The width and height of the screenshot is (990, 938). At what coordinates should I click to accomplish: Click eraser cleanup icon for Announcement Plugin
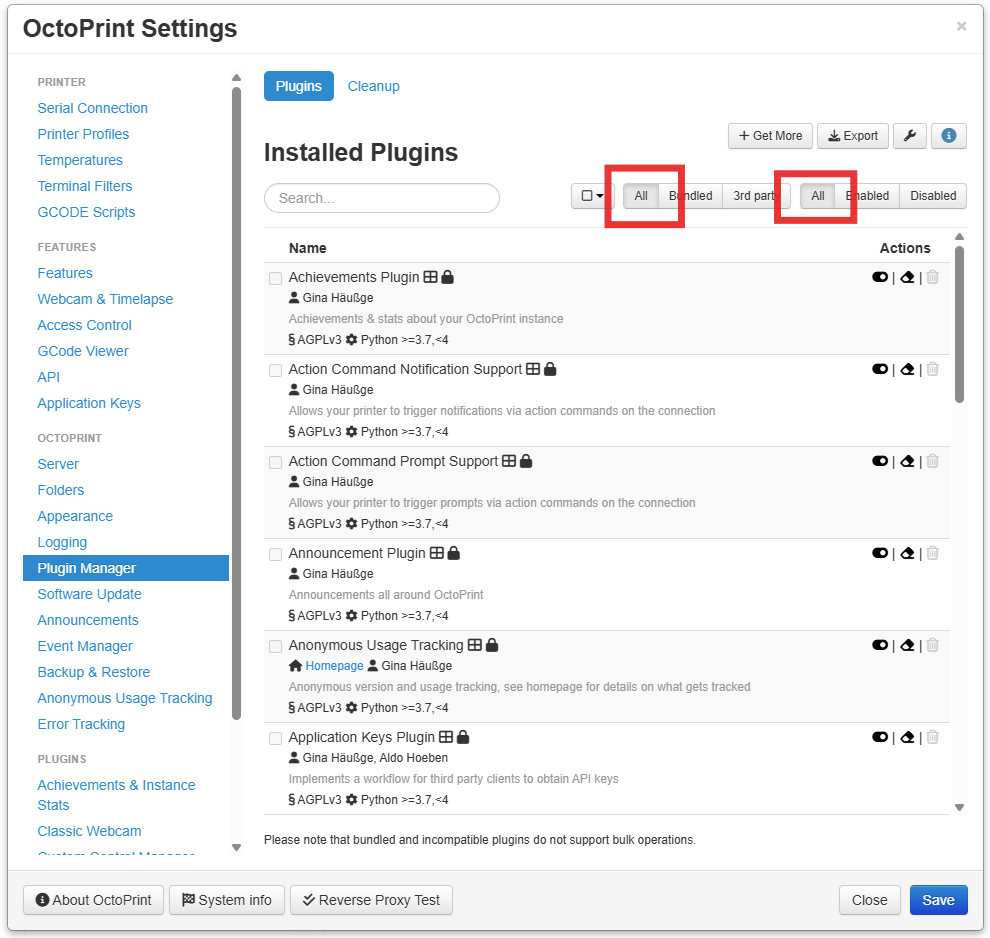pos(907,554)
